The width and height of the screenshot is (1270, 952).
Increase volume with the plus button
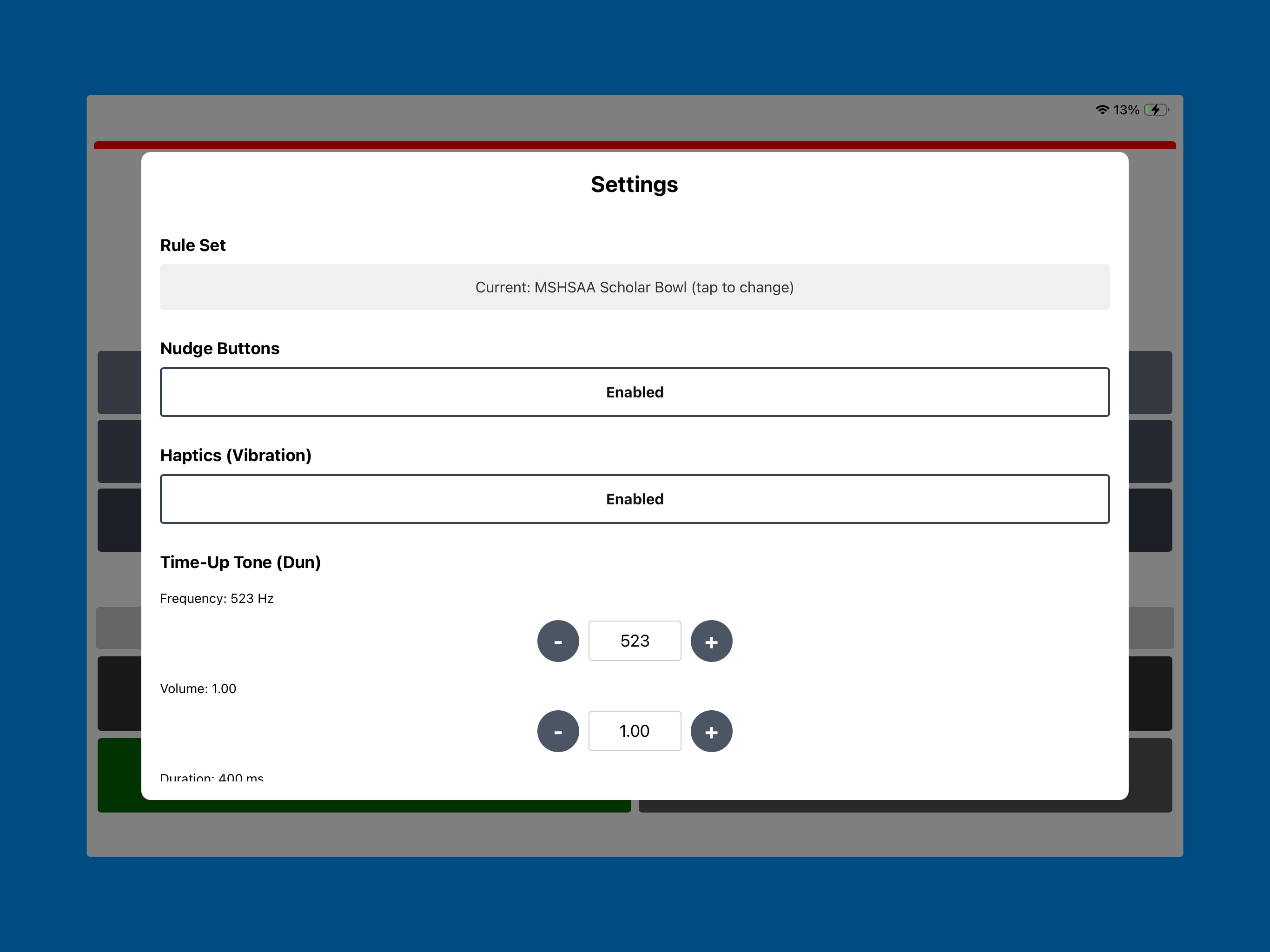pyautogui.click(x=711, y=731)
